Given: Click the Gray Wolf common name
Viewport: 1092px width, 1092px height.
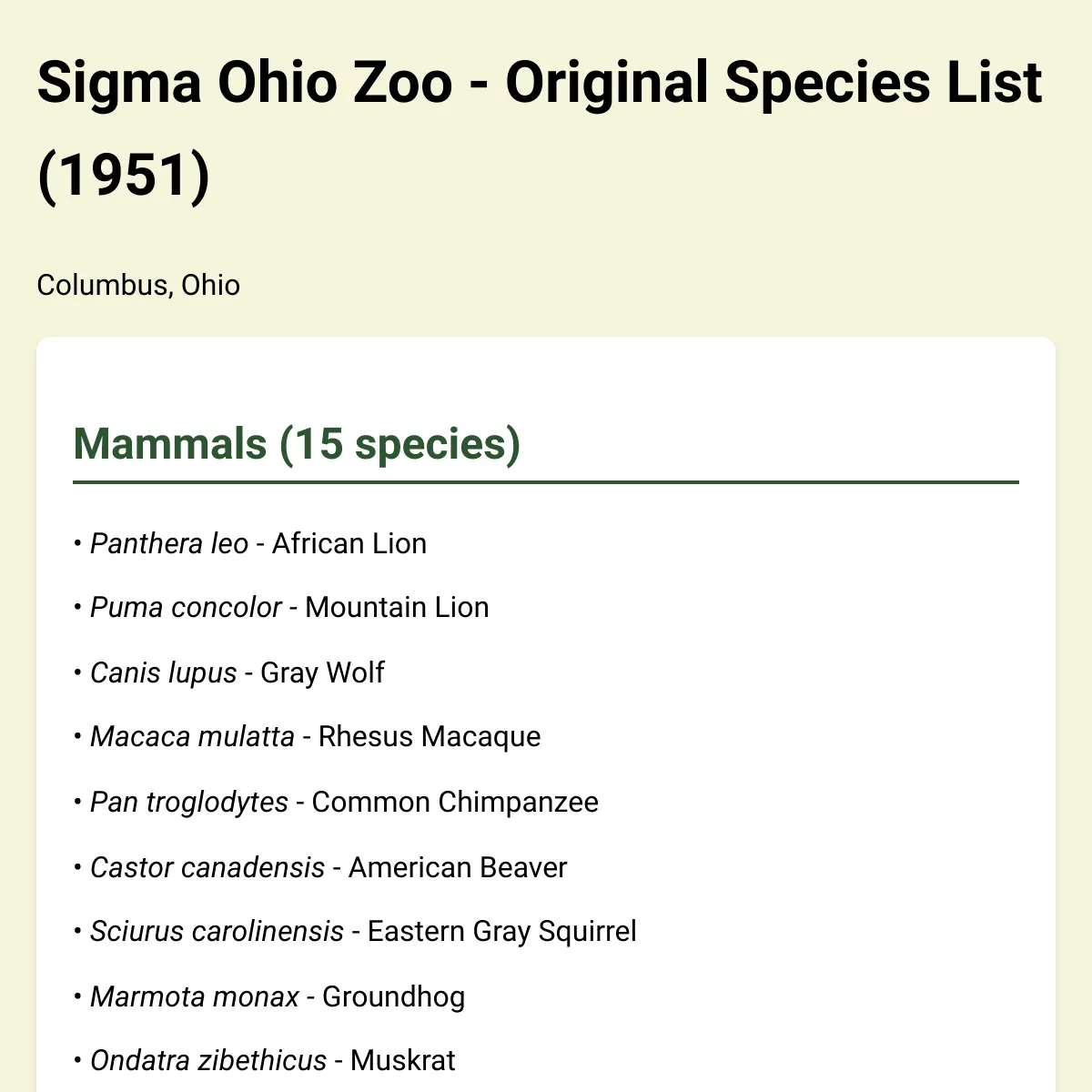Looking at the screenshot, I should 322,672.
